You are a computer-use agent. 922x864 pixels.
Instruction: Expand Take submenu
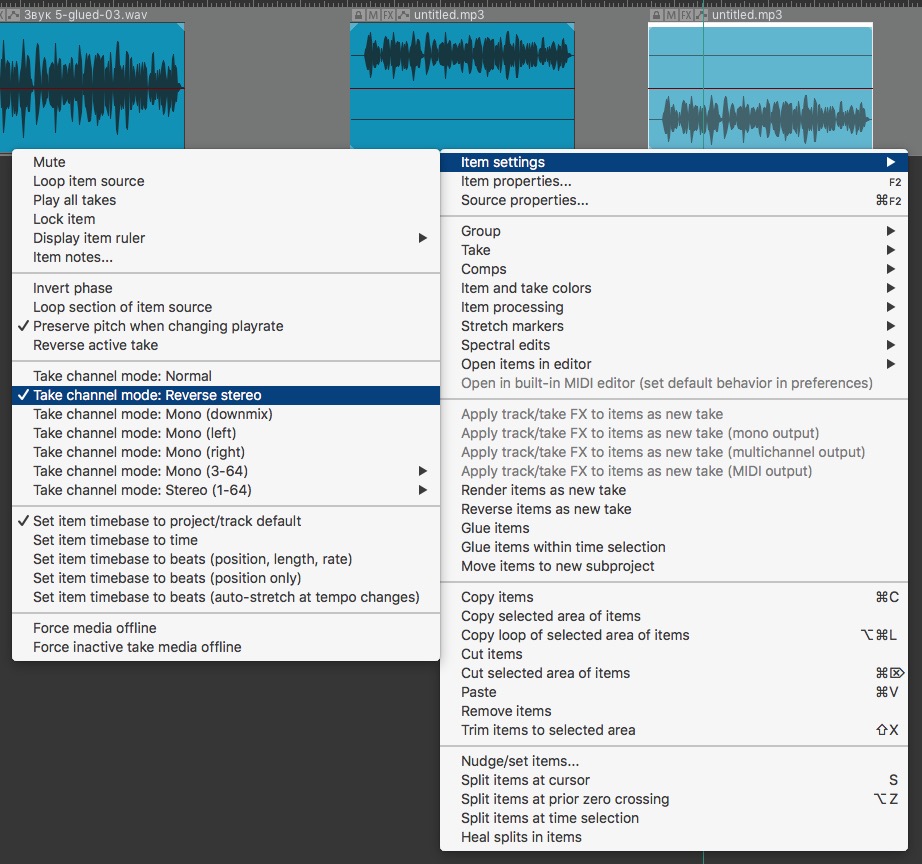[674, 250]
